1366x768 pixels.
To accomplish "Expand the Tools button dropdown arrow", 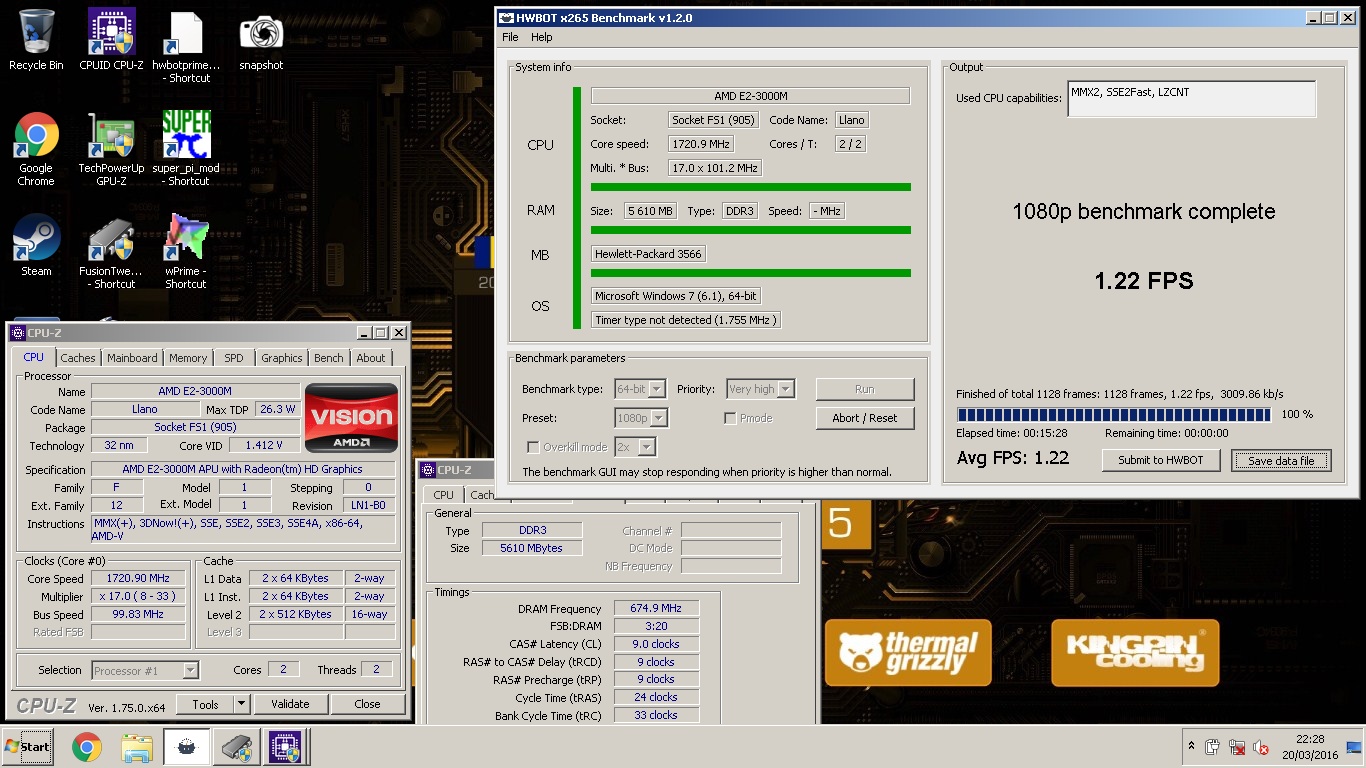I will coord(241,704).
